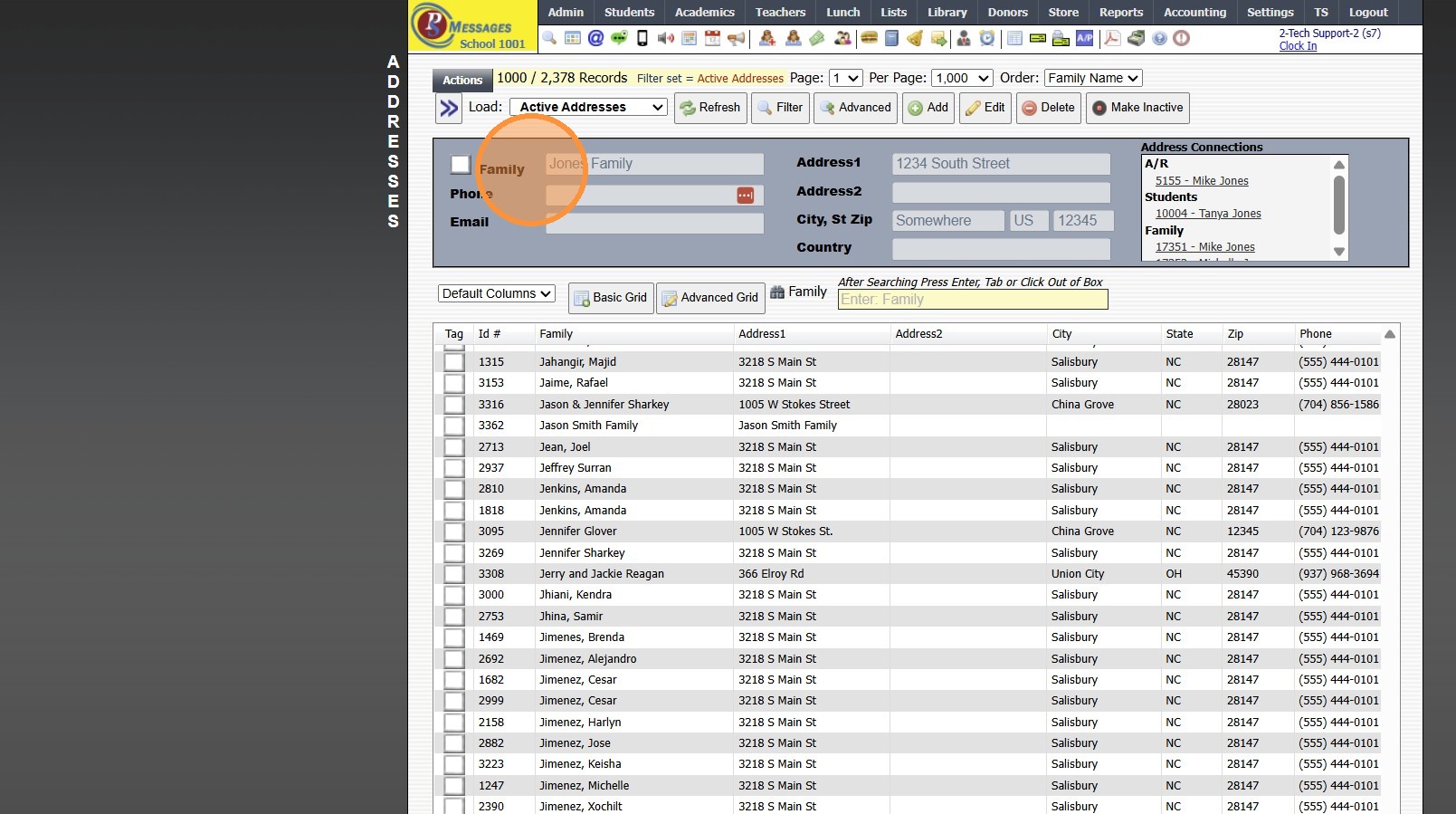Viewport: 1456px width, 814px height.
Task: Click the megaphone announcements icon
Action: tap(737, 38)
